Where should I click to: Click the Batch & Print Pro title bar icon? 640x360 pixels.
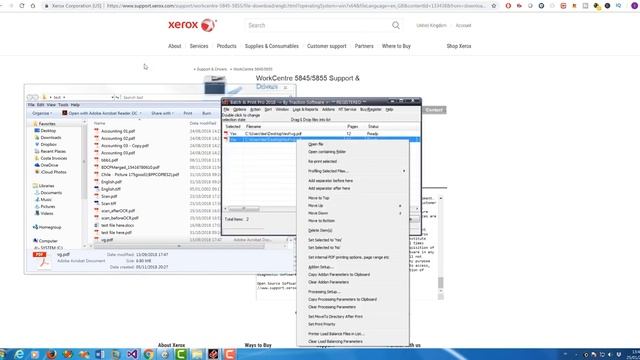pos(226,102)
